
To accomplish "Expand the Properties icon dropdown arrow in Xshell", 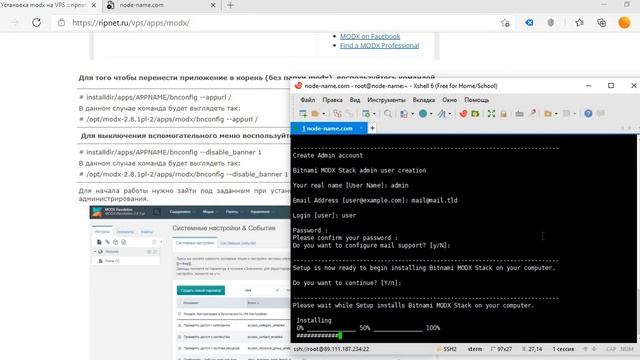I will point(374,114).
